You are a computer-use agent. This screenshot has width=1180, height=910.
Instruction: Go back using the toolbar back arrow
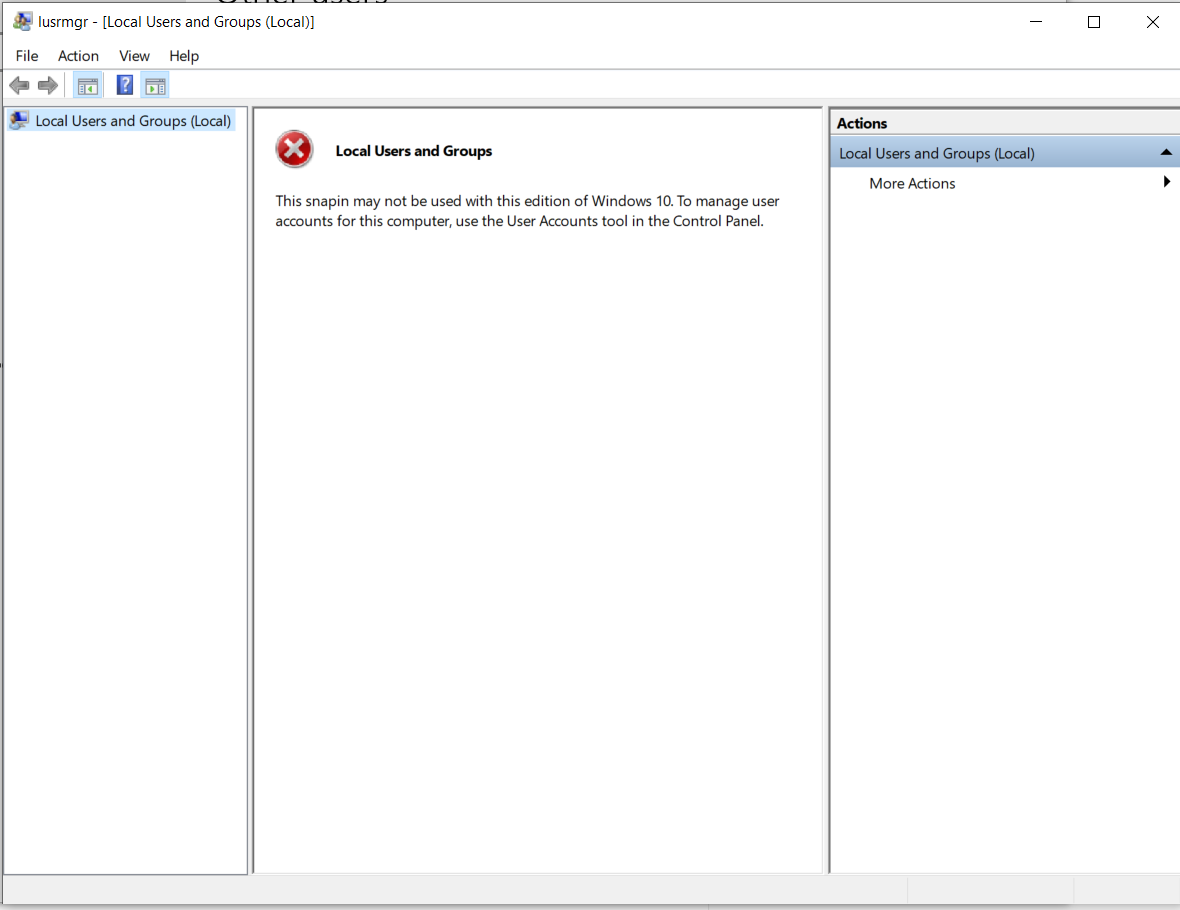(x=20, y=86)
